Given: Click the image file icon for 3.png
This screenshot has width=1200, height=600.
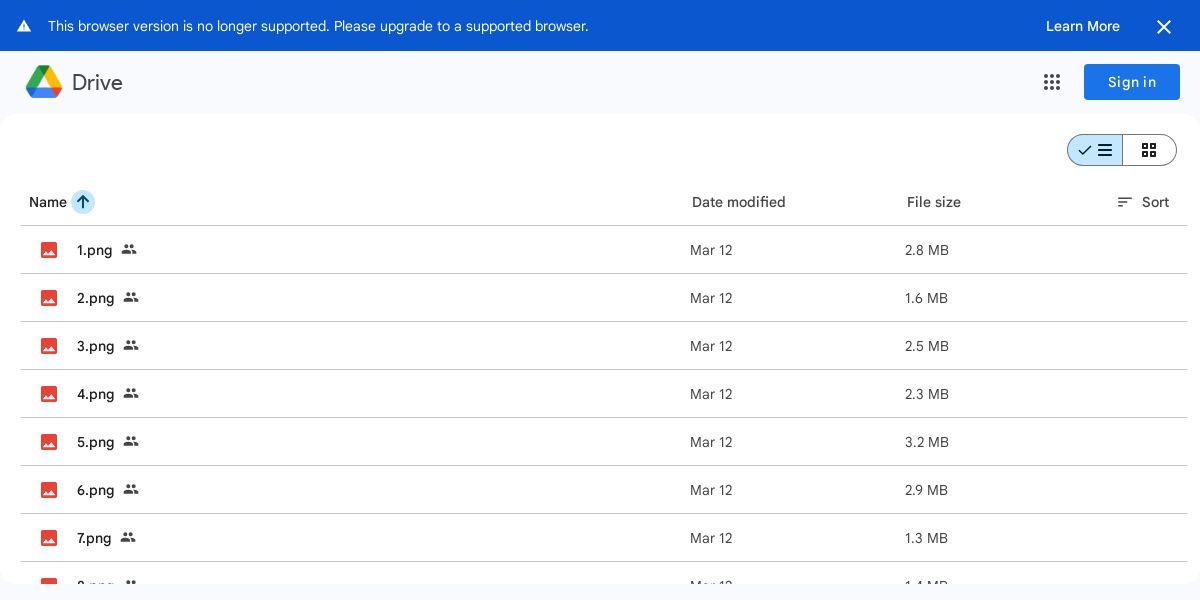Looking at the screenshot, I should click(49, 346).
